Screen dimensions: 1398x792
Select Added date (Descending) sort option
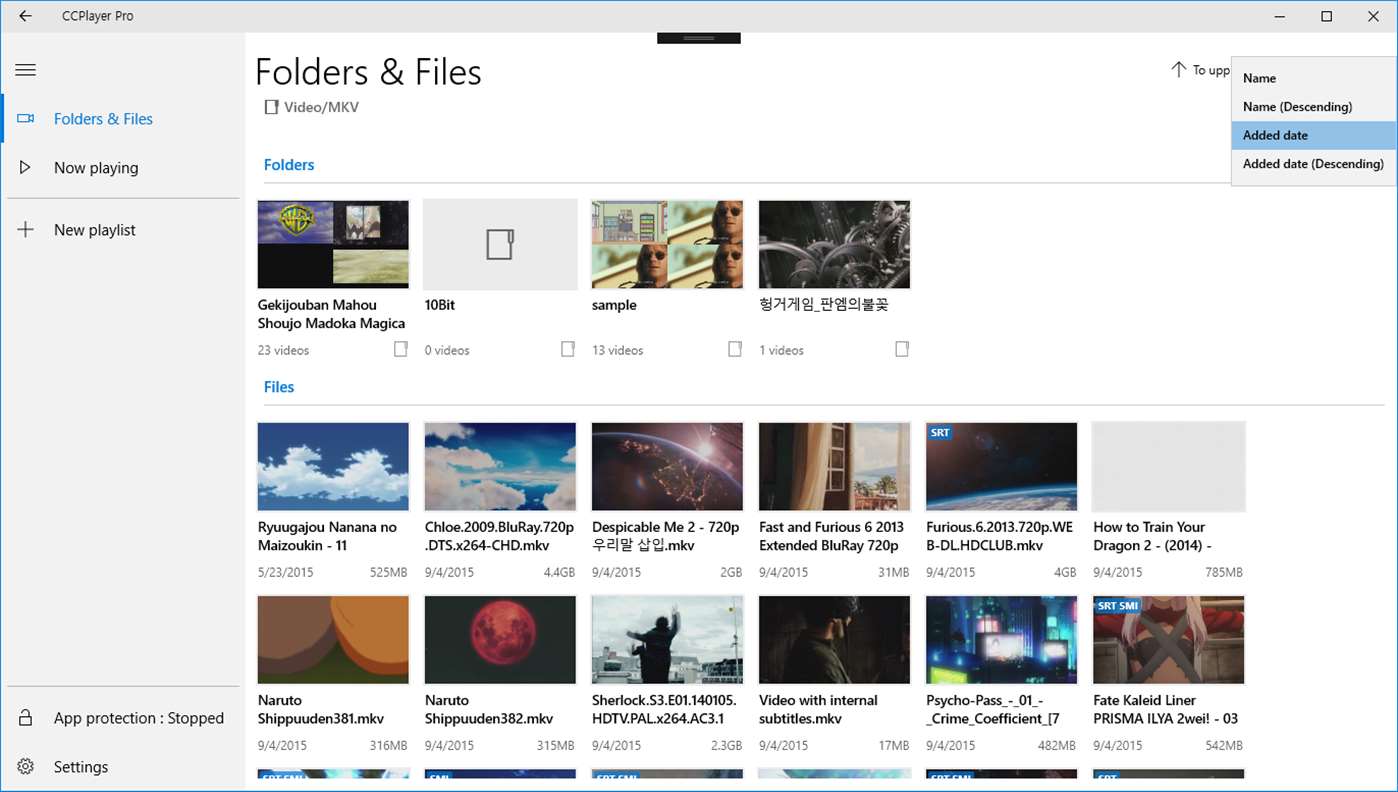(x=1313, y=163)
